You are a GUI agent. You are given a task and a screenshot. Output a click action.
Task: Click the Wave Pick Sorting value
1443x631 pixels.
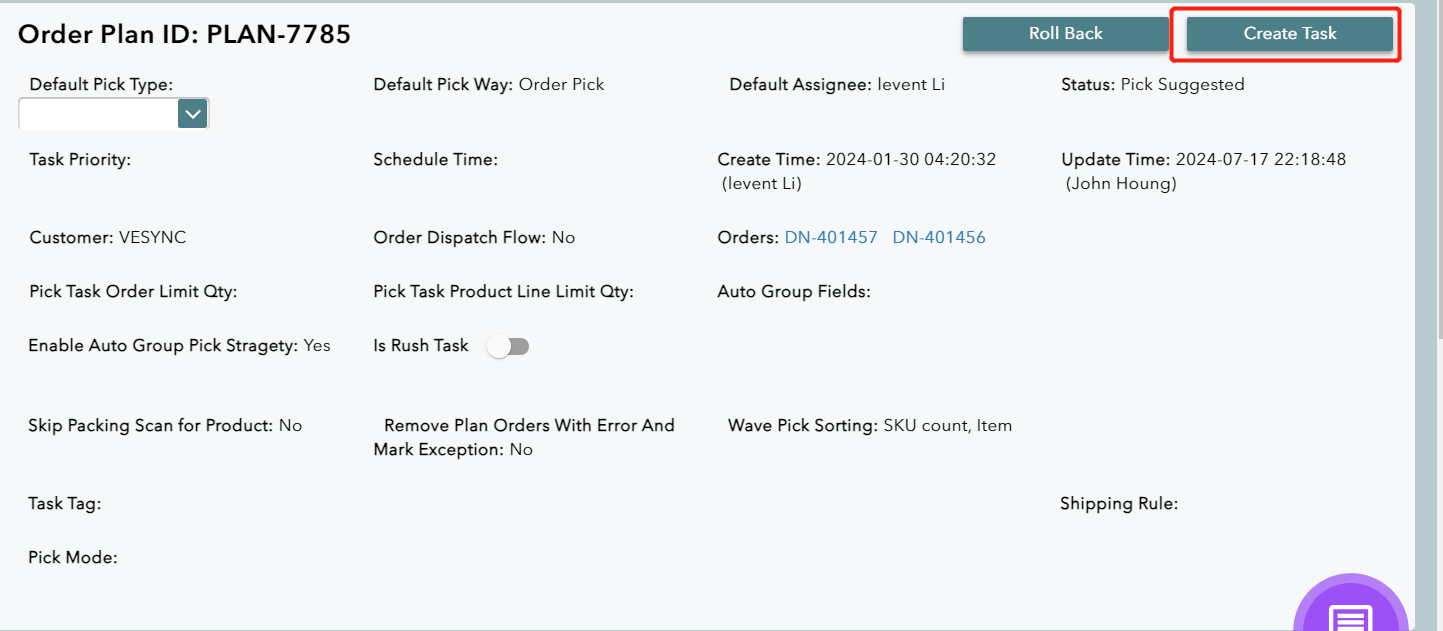point(947,426)
